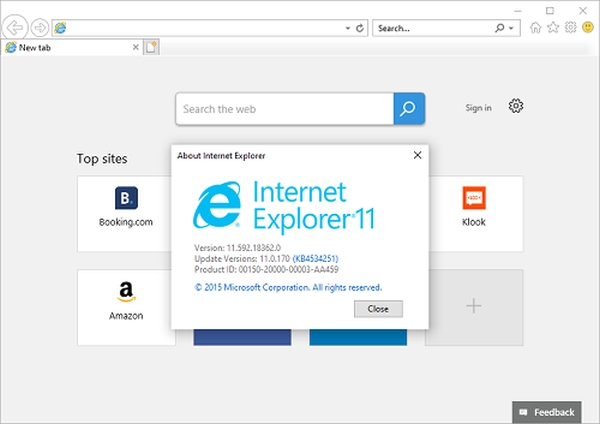Close the About Internet Explorer dialog with X

tap(417, 155)
